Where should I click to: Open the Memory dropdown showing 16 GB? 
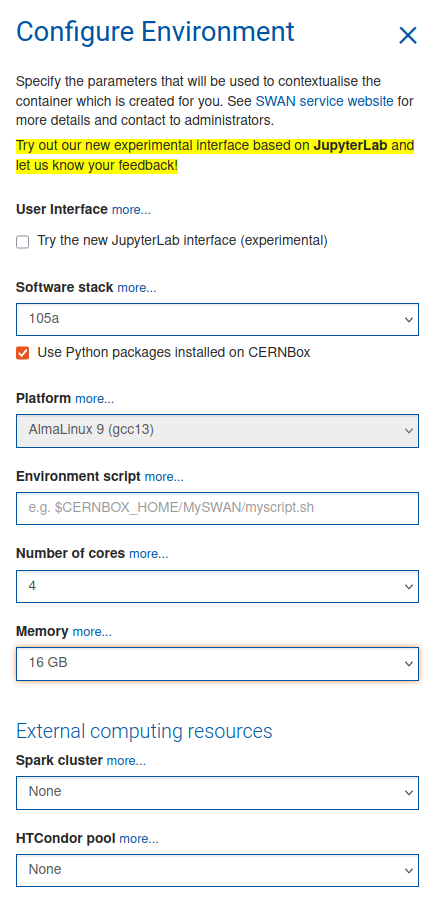(x=217, y=664)
